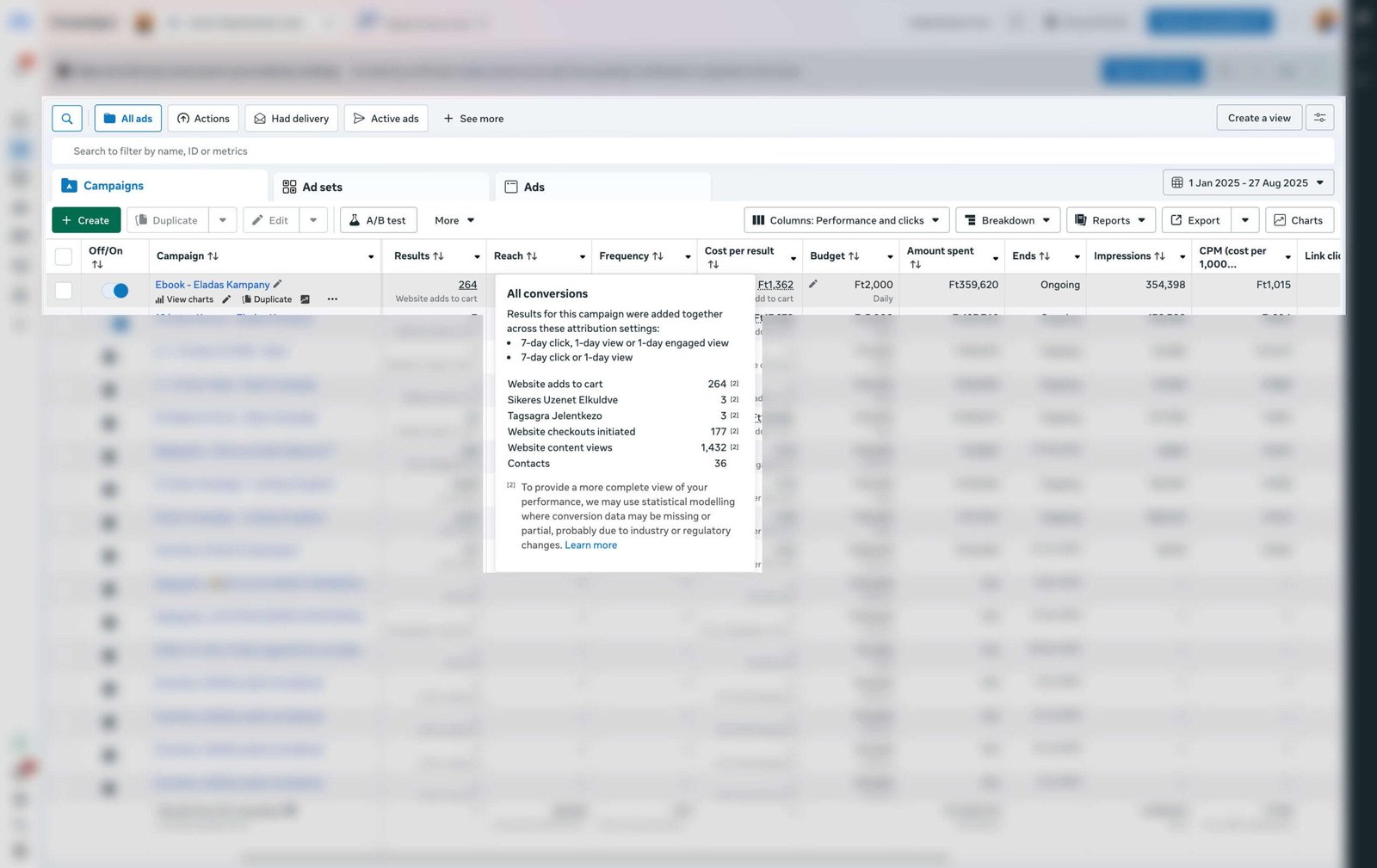This screenshot has height=868, width=1377.
Task: Open View charts for Ebook campaign
Action: (x=184, y=299)
